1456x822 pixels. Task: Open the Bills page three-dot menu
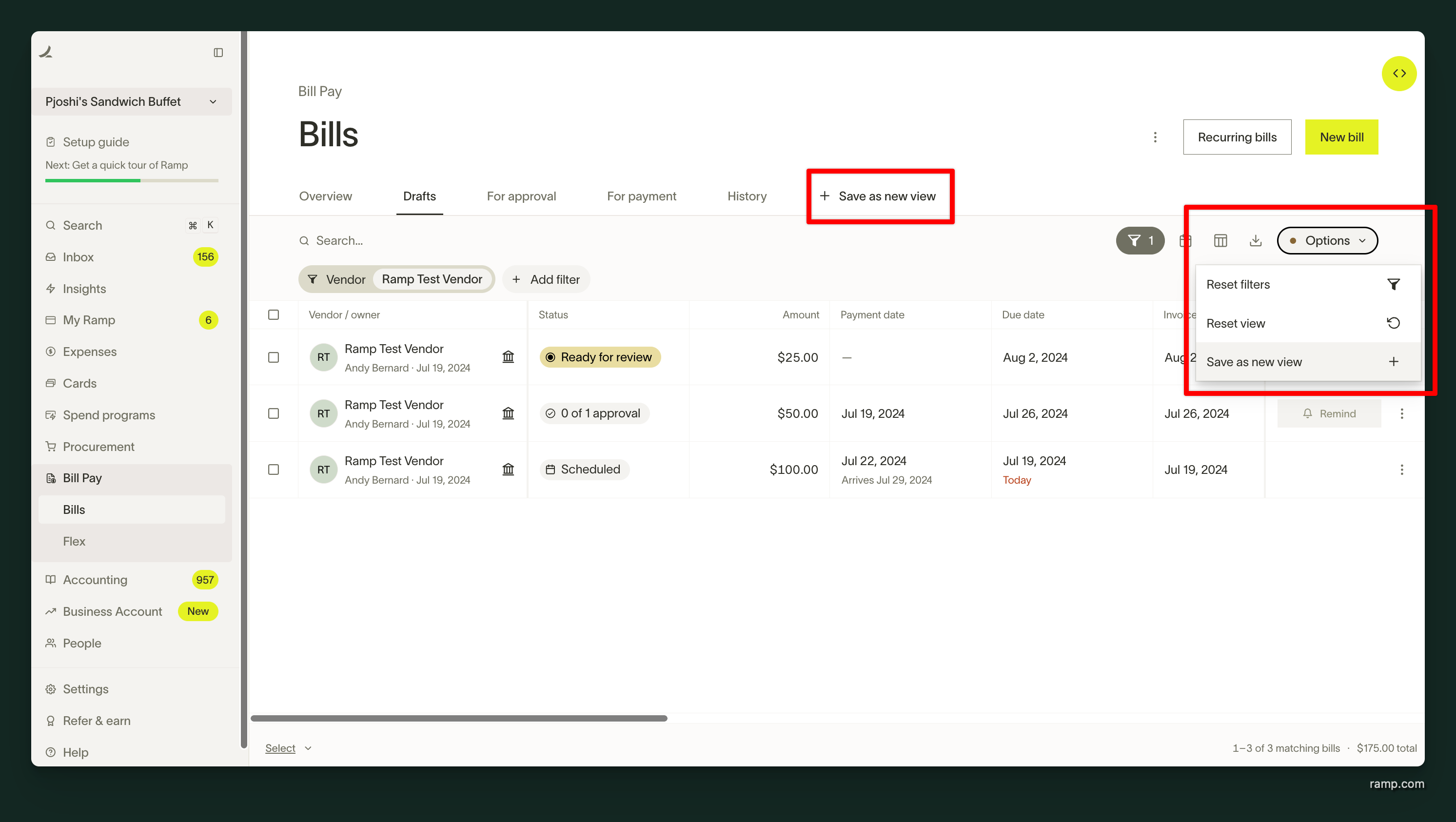click(x=1155, y=137)
